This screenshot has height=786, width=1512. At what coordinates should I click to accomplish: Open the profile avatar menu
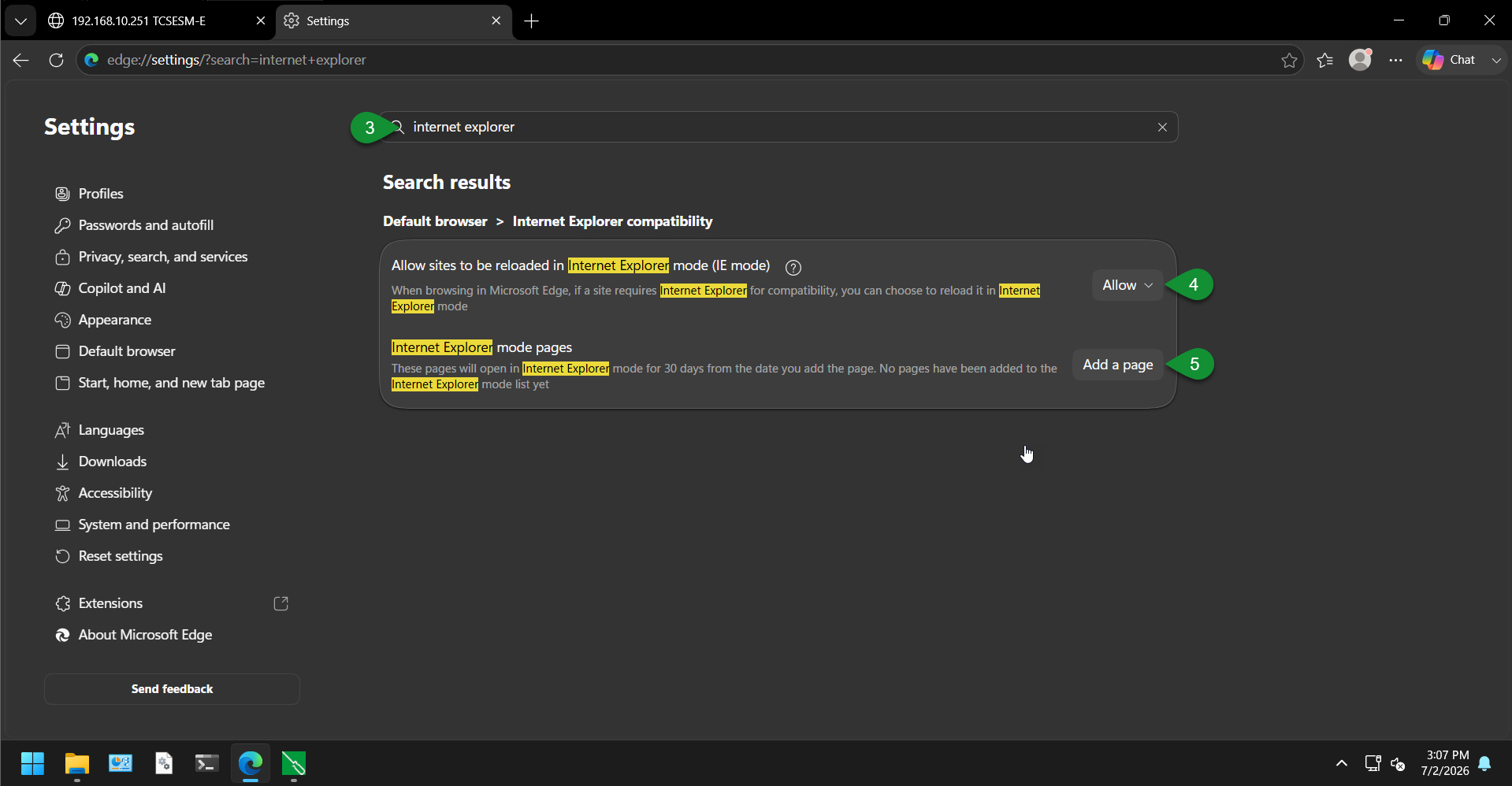[1361, 60]
